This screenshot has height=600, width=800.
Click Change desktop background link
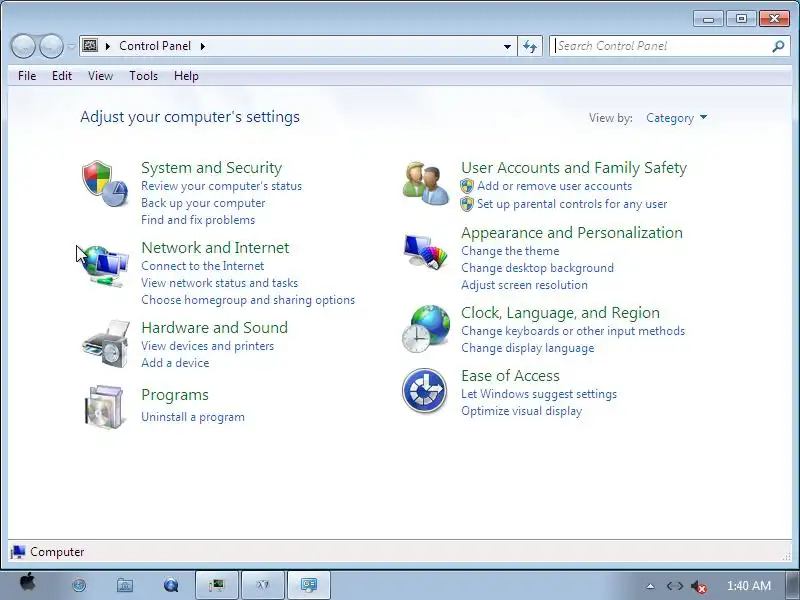537,268
